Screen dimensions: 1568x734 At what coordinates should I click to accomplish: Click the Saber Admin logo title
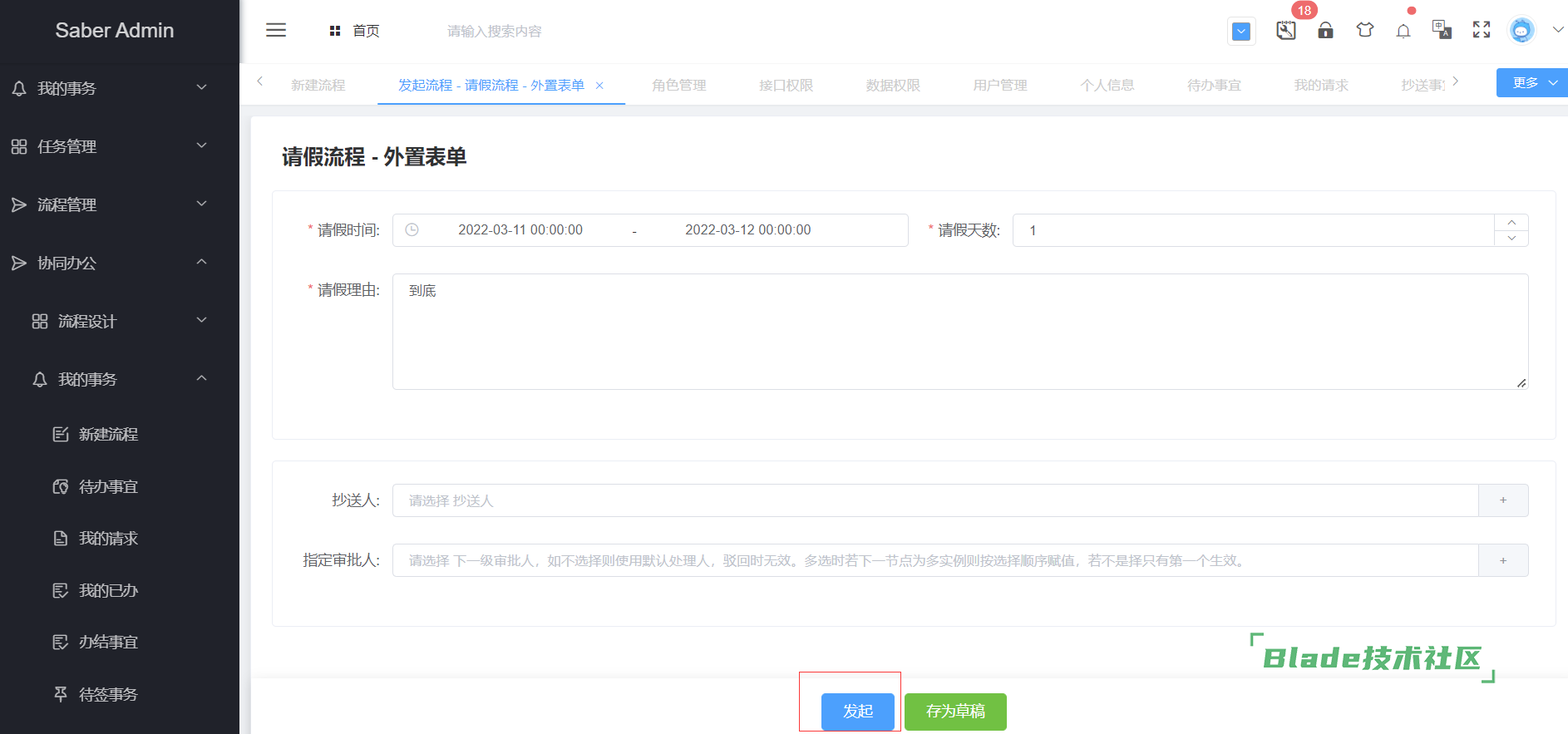(x=115, y=30)
